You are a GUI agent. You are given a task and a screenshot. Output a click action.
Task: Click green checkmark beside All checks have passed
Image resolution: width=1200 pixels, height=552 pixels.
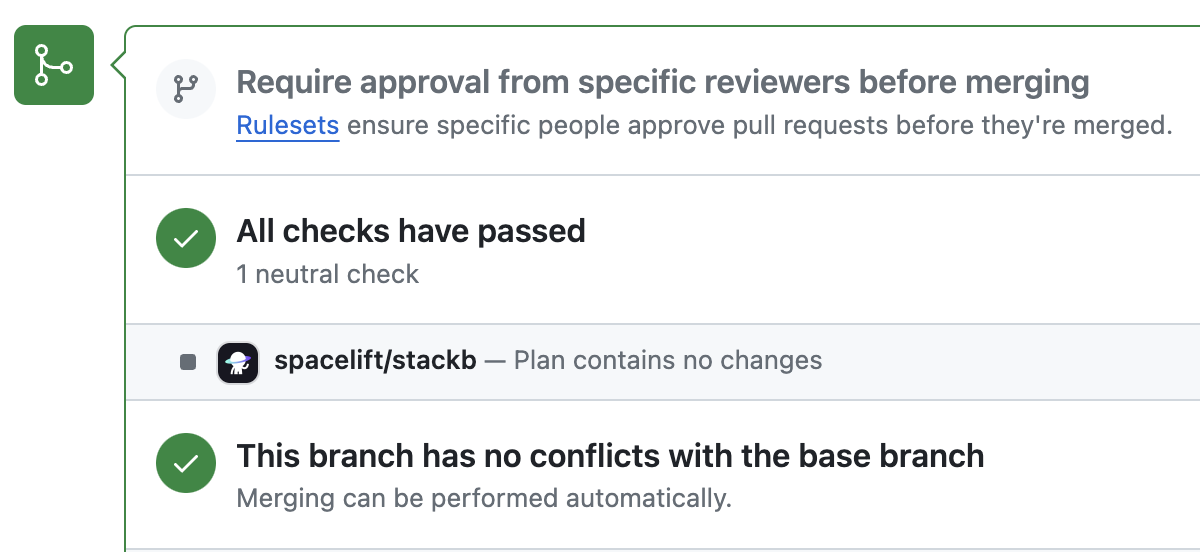[186, 239]
